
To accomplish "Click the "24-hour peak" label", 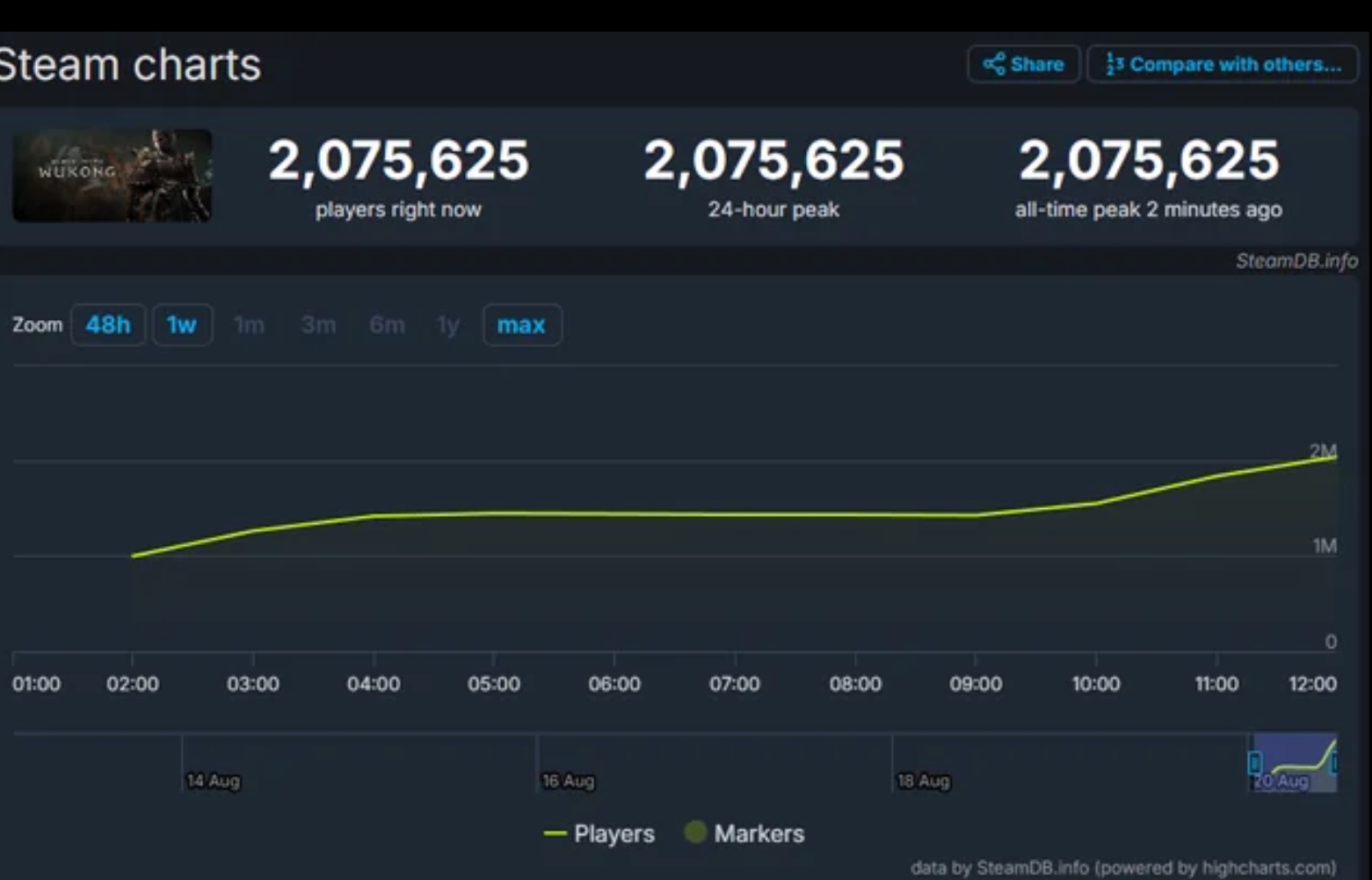I will click(774, 209).
